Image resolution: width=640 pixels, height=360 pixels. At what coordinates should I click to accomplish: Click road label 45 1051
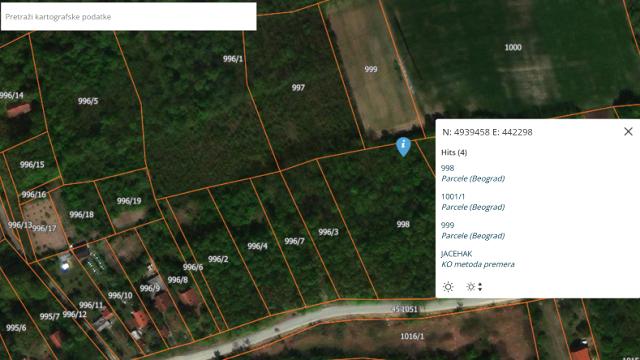tap(404, 309)
